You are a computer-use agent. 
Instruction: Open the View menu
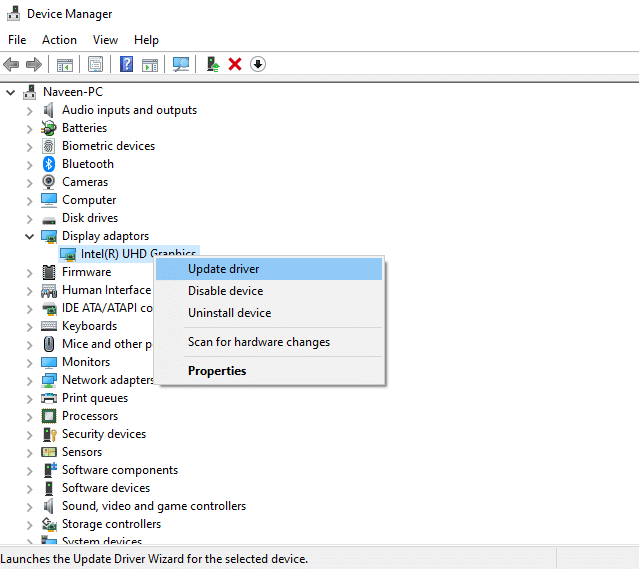105,40
